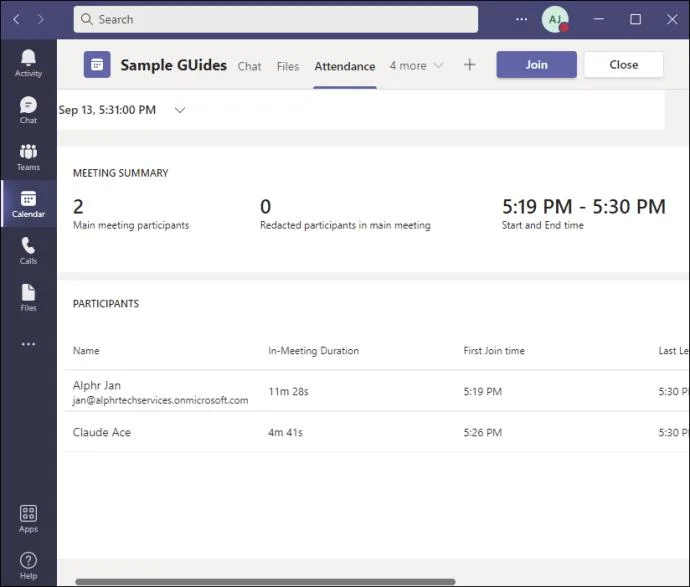Select the Alphr Jan participant name

point(97,385)
